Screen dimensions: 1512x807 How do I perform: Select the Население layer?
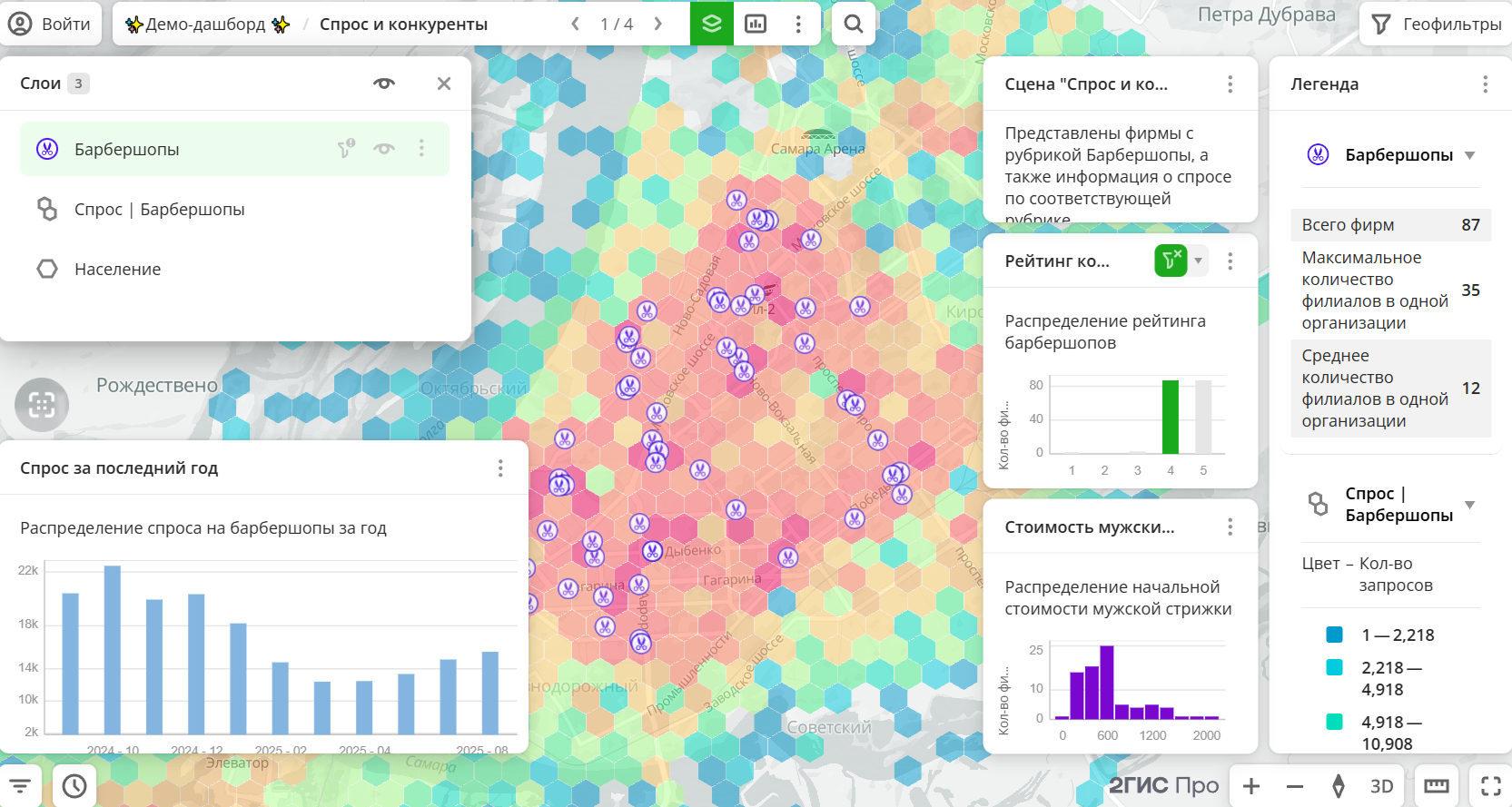[117, 270]
